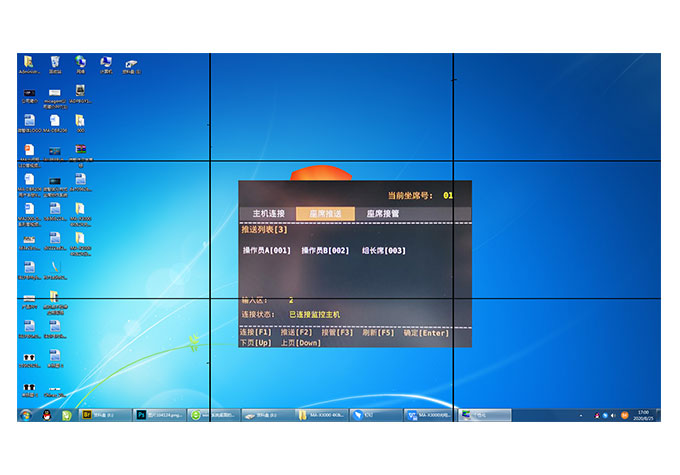
Task: Switch to the green browser taskbar button
Action: 214,415
